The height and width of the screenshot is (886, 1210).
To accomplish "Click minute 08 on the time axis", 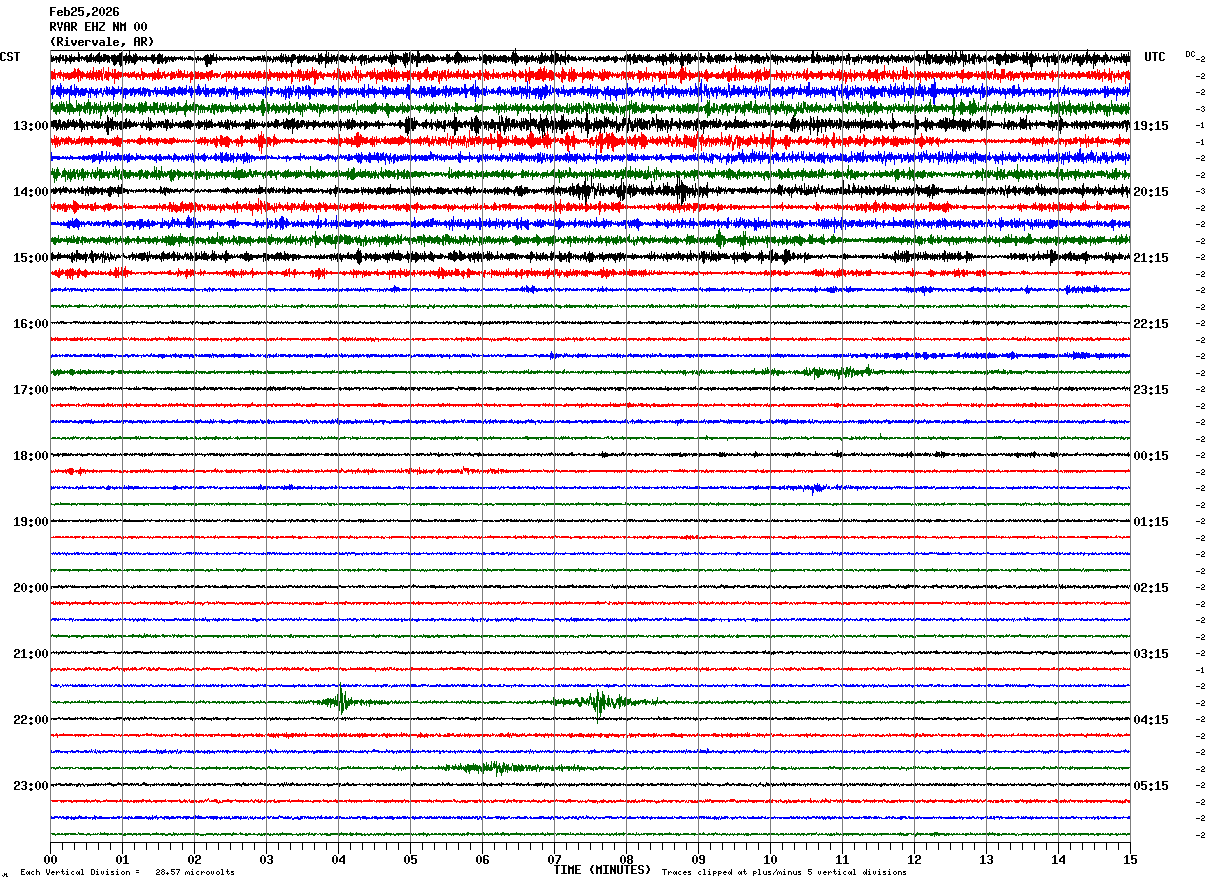I will (x=626, y=859).
